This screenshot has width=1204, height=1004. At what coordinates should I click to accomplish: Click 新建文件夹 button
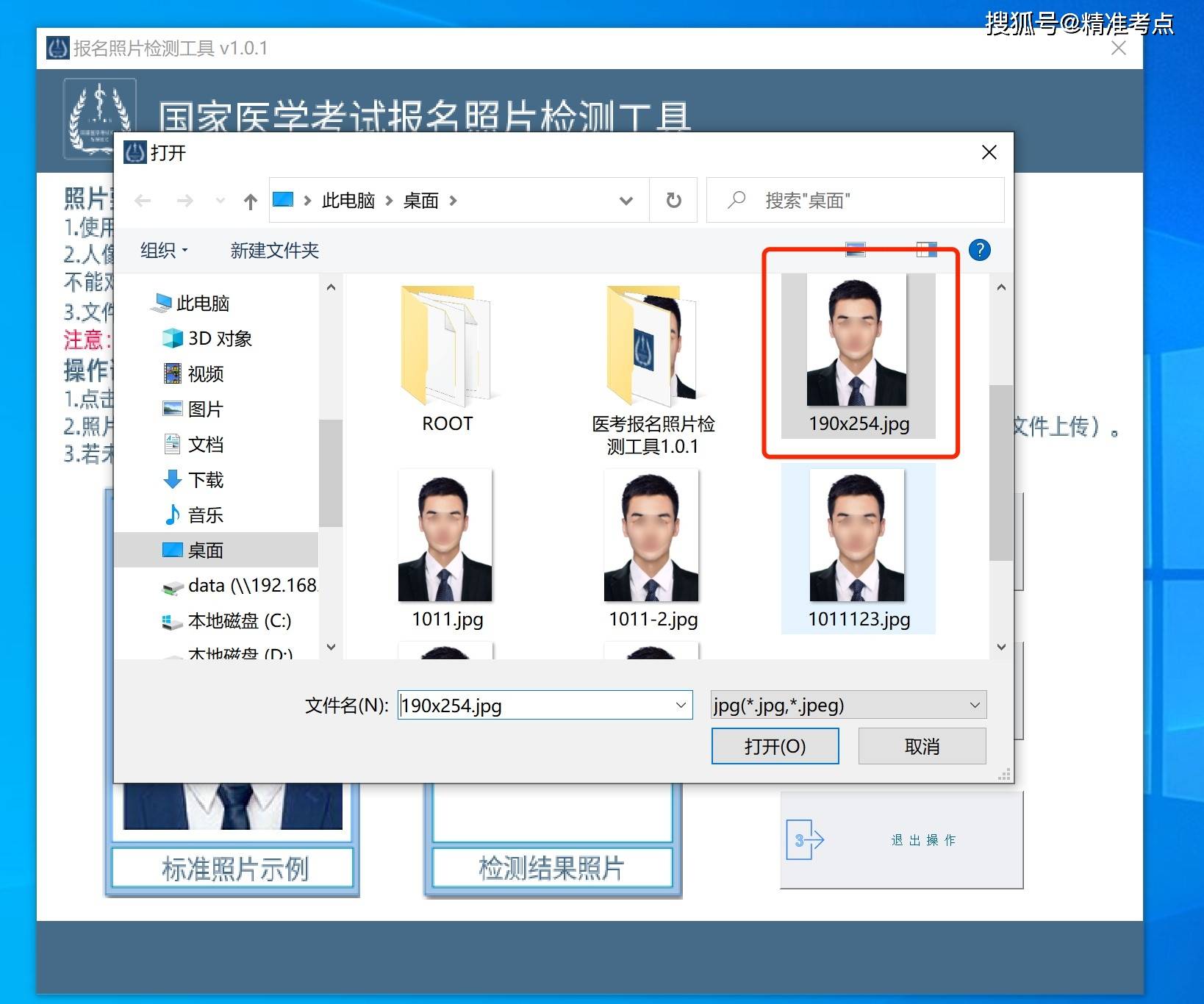point(274,251)
